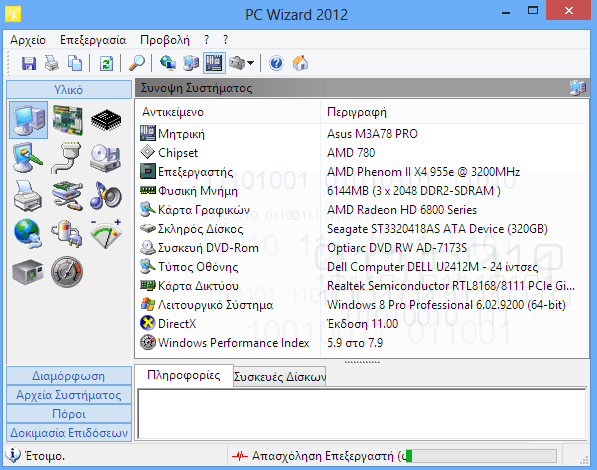Click the info icon beside Έτοιμο status
597x470 pixels.
click(13, 455)
